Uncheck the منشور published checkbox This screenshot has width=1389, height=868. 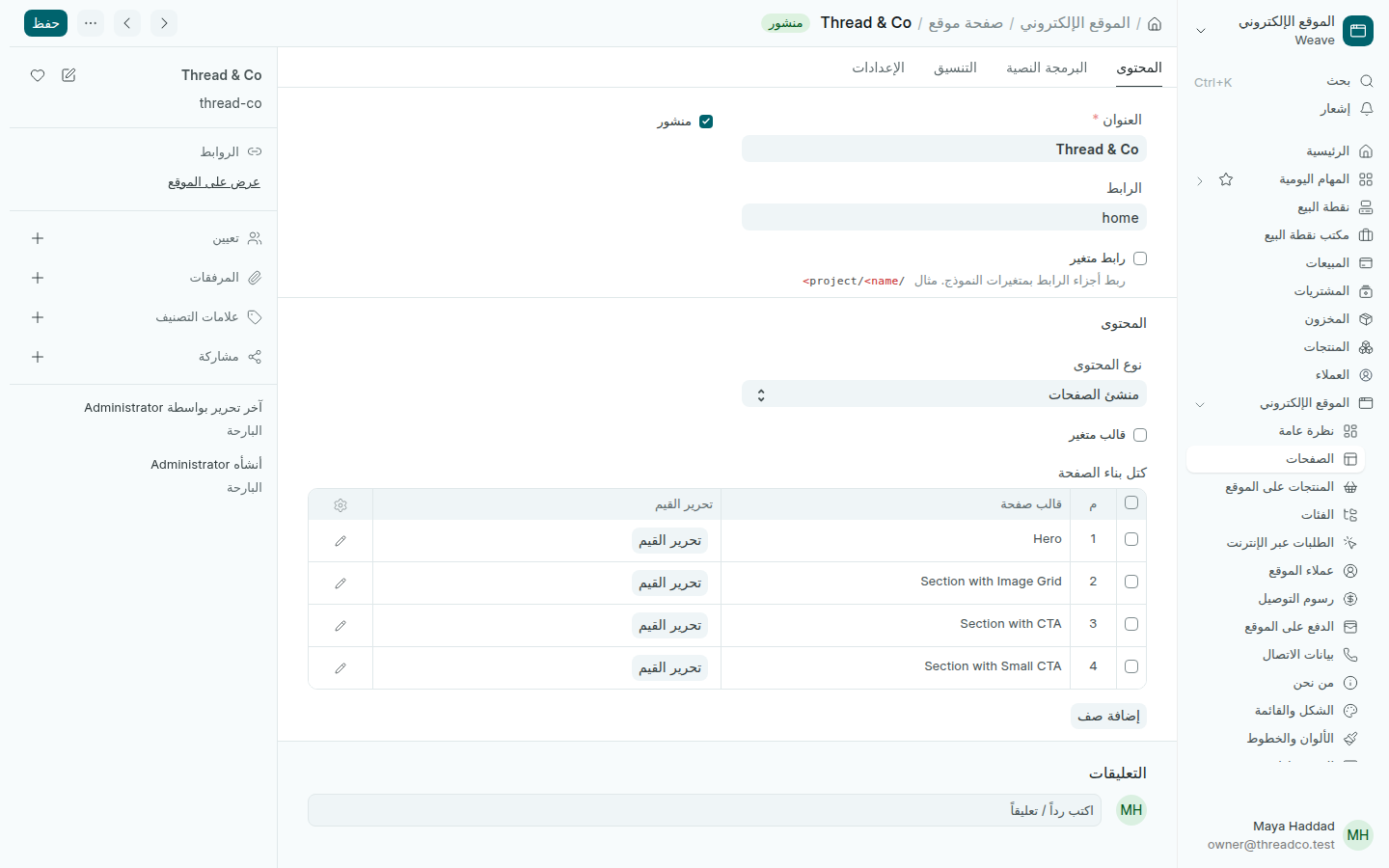(x=706, y=122)
